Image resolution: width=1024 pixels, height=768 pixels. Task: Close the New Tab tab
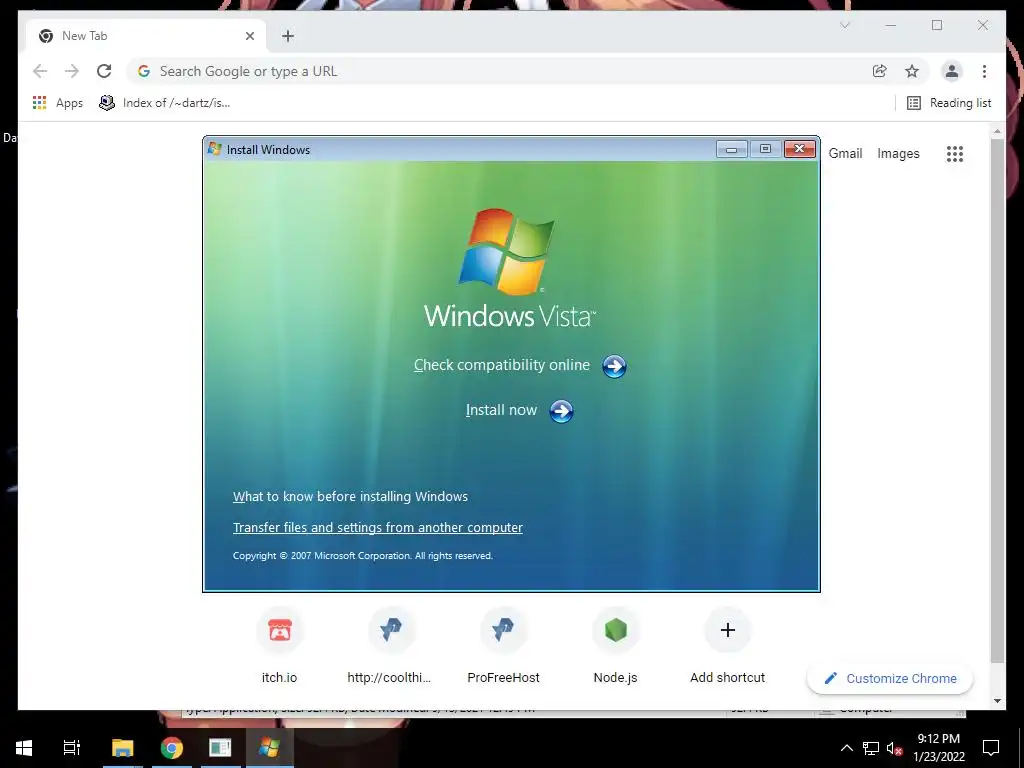tap(249, 36)
